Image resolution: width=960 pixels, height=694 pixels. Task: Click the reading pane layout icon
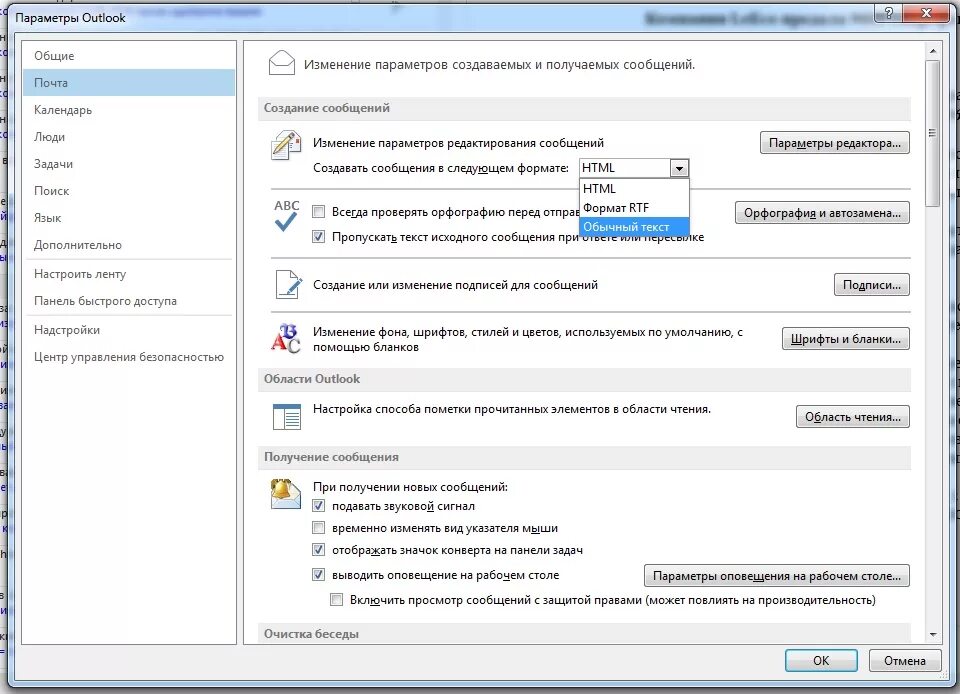(287, 417)
